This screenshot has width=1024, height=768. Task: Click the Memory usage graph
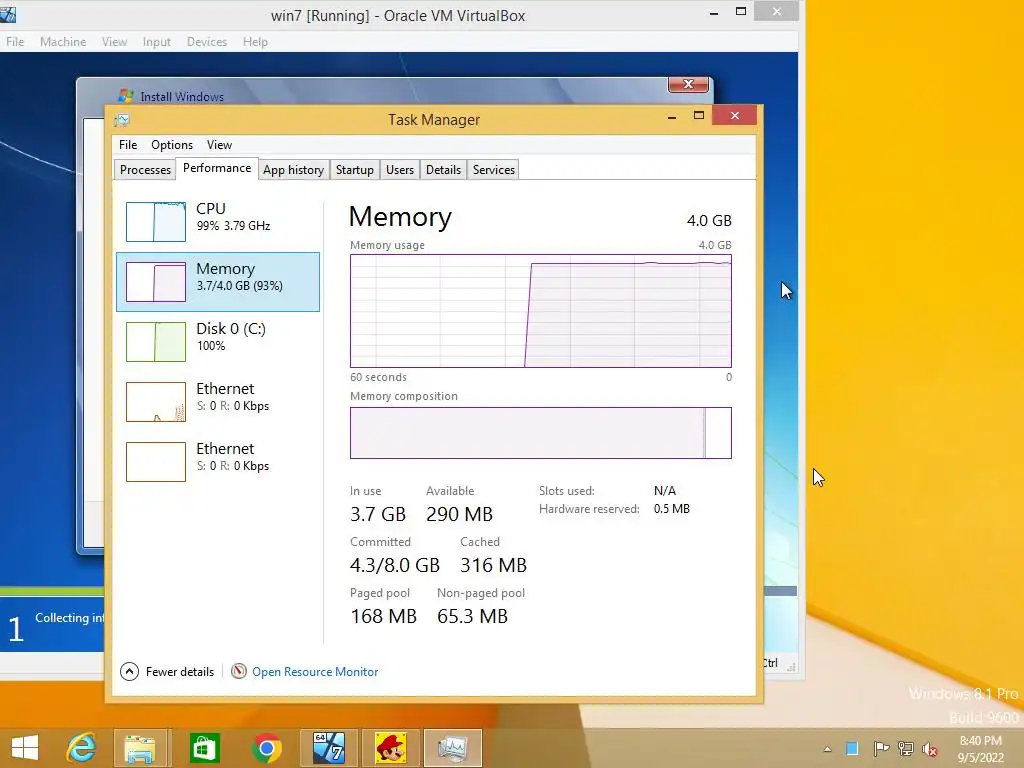click(x=541, y=311)
